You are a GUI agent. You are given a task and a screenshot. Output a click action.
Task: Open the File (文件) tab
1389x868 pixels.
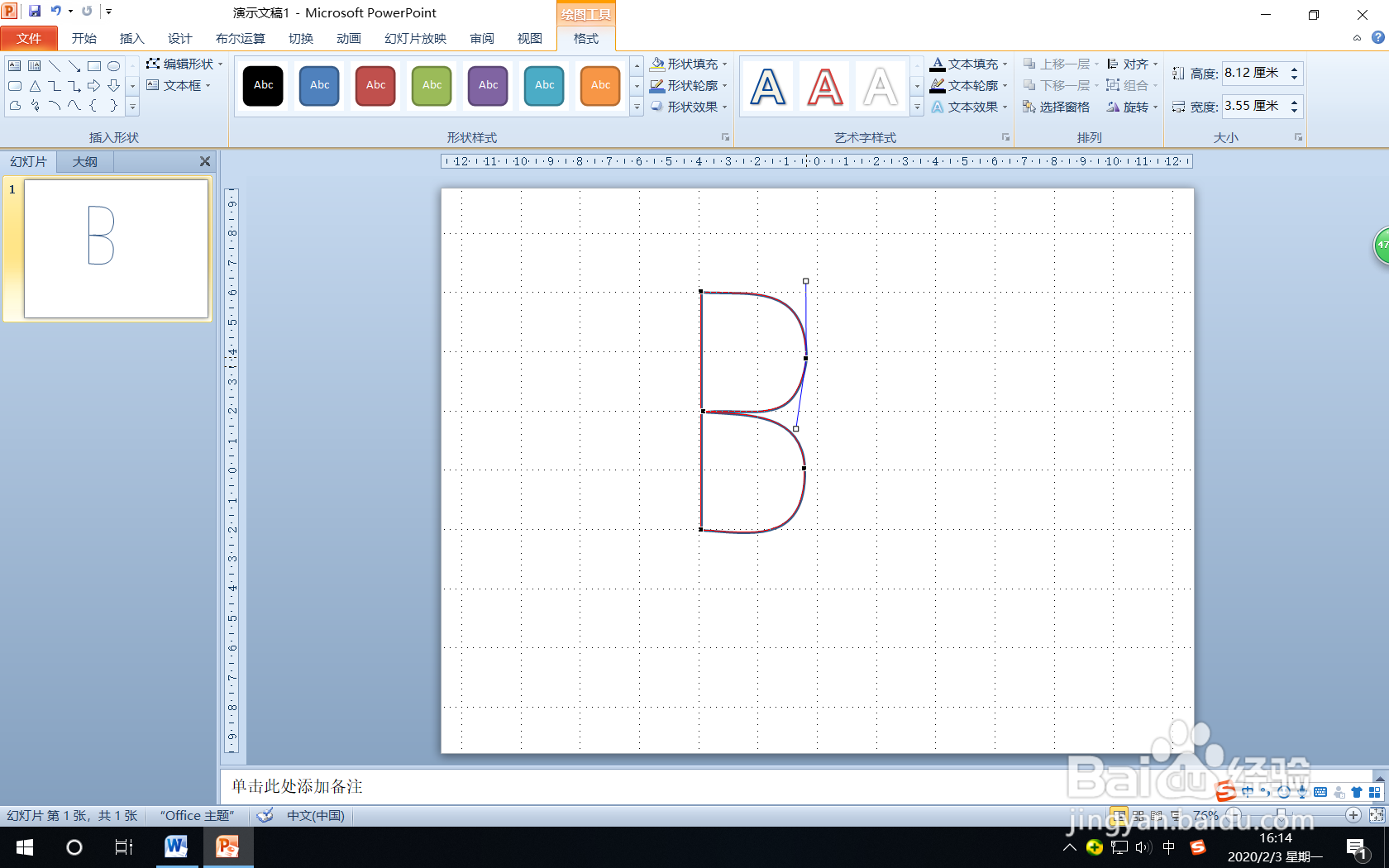pyautogui.click(x=29, y=38)
